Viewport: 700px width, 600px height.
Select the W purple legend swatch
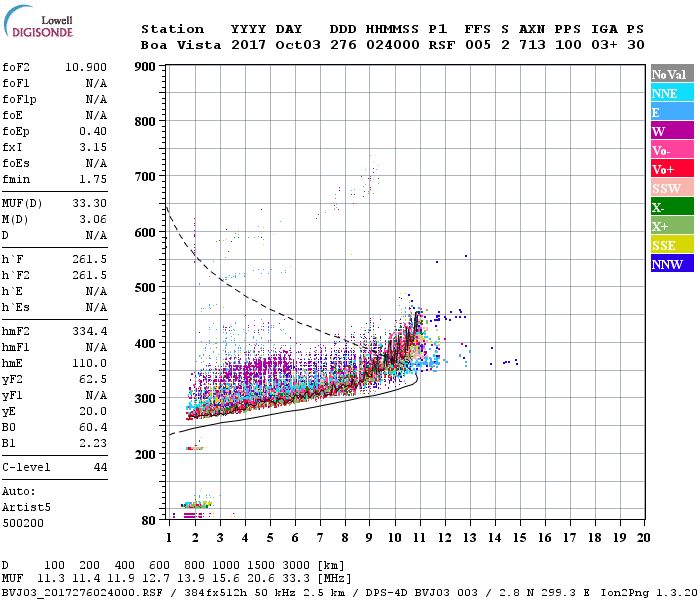[672, 131]
